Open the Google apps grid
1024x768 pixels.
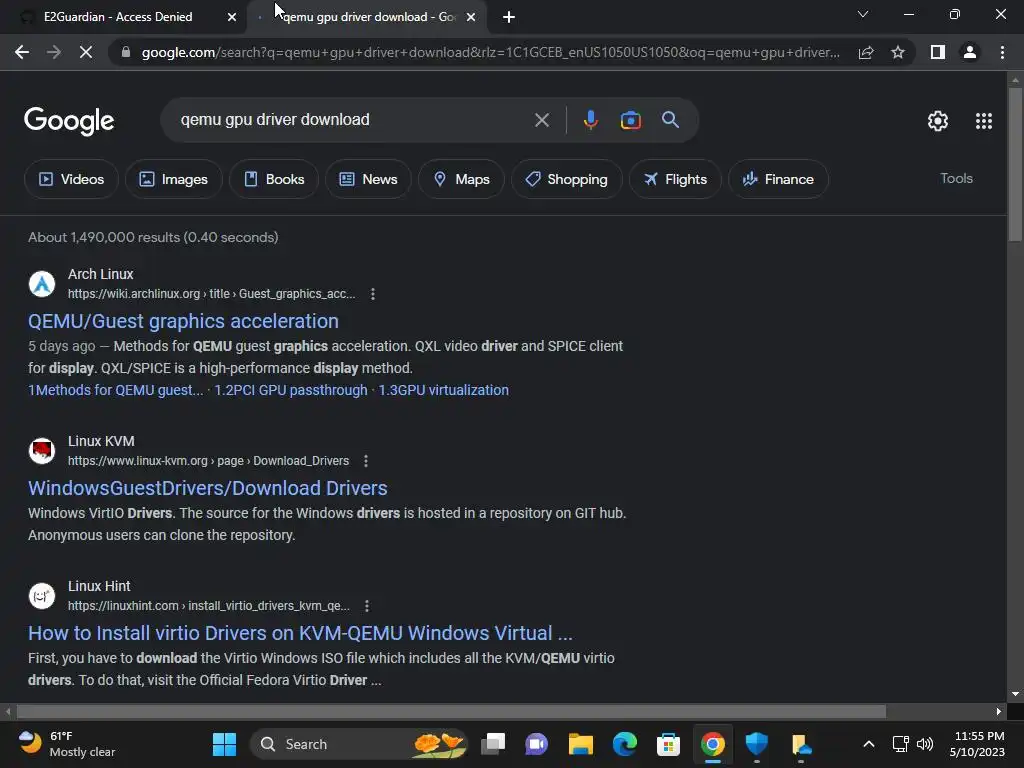point(984,121)
